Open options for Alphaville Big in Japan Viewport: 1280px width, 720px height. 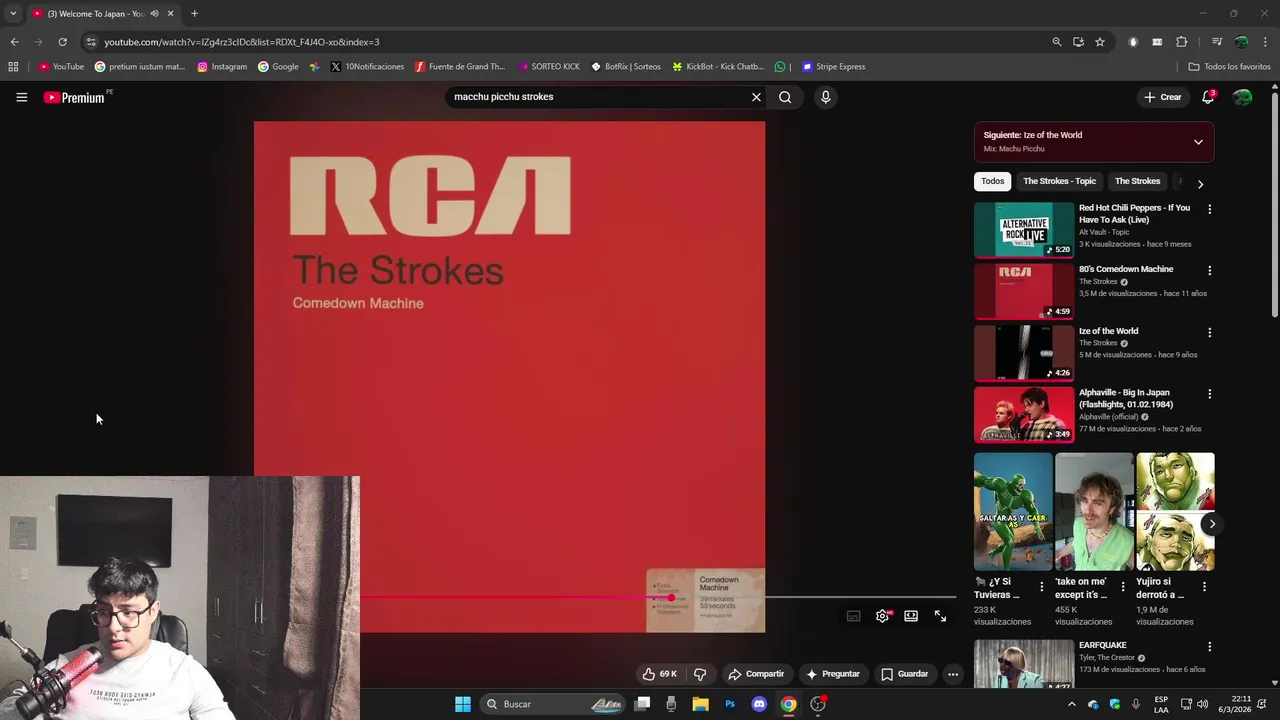coord(1209,394)
